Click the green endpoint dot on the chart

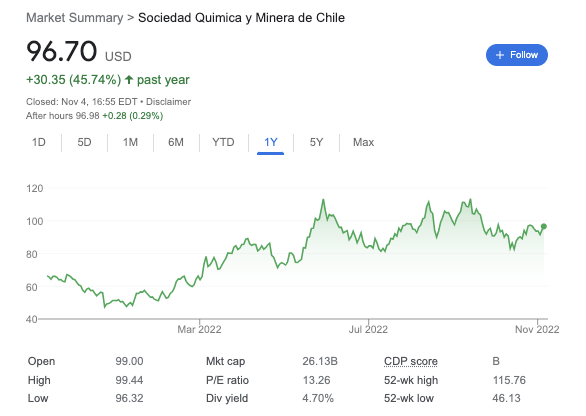click(544, 226)
